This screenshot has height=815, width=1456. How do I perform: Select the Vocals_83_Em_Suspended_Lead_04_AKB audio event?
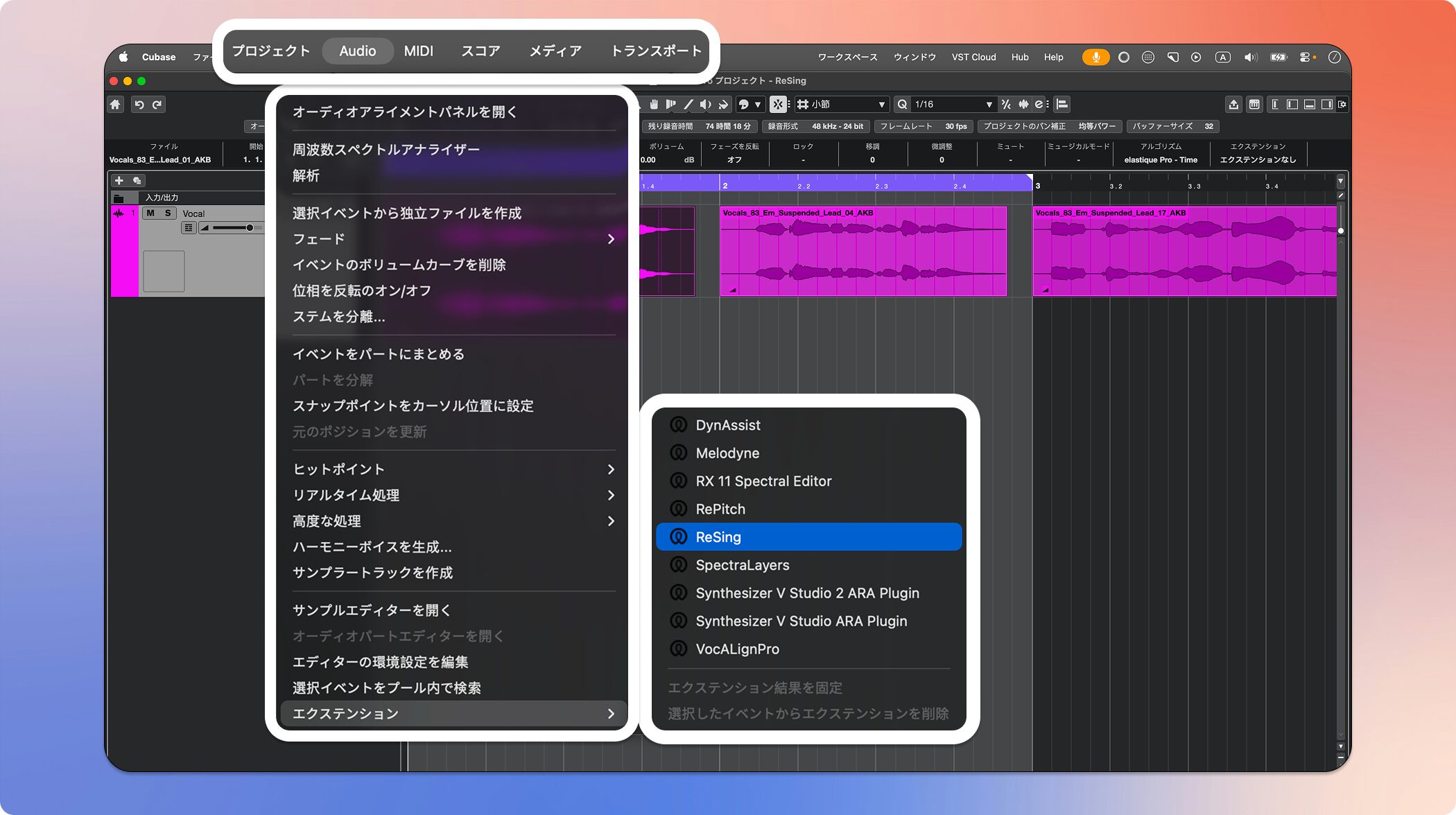(x=863, y=253)
